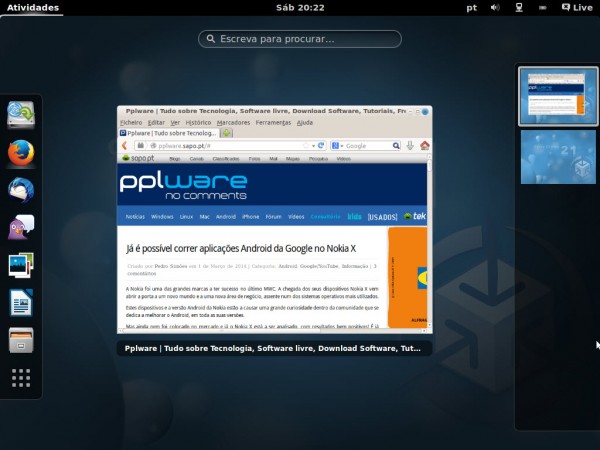The height and width of the screenshot is (450, 600).
Task: Select the first workspace thumbnail
Action: [558, 96]
